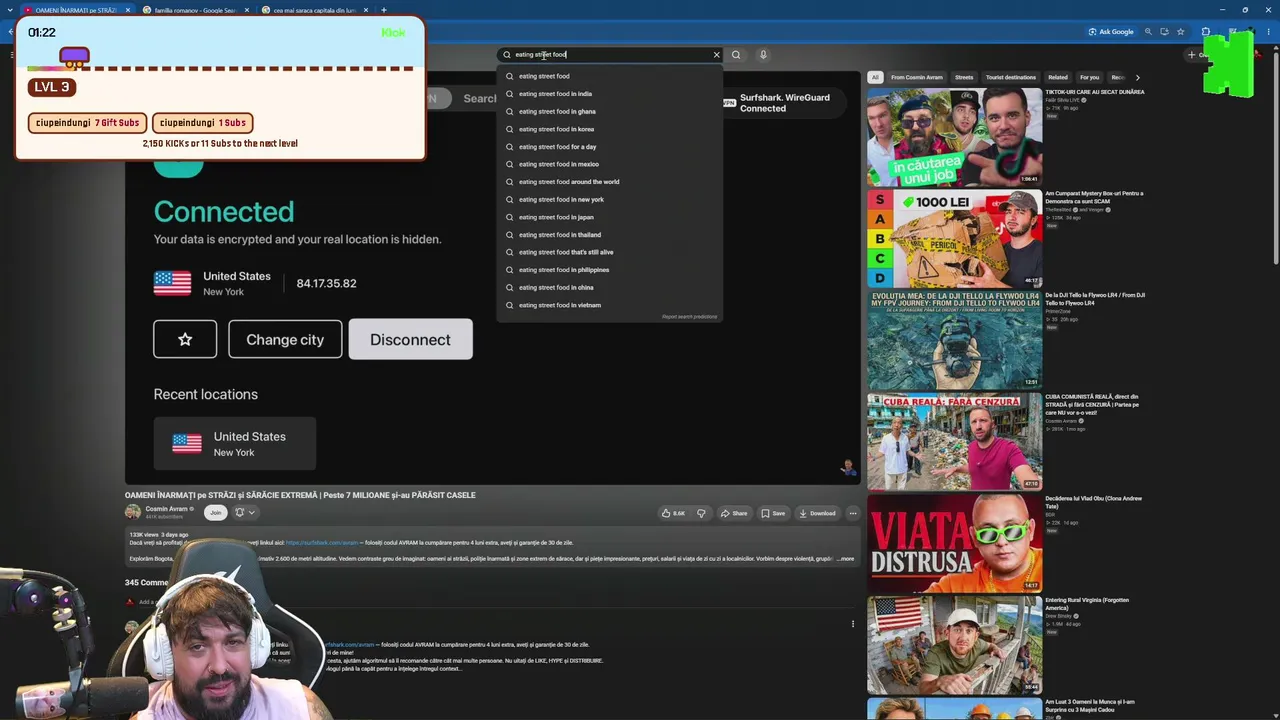Image resolution: width=1280 pixels, height=720 pixels.
Task: Clear the YouTube search box text
Action: (x=716, y=55)
